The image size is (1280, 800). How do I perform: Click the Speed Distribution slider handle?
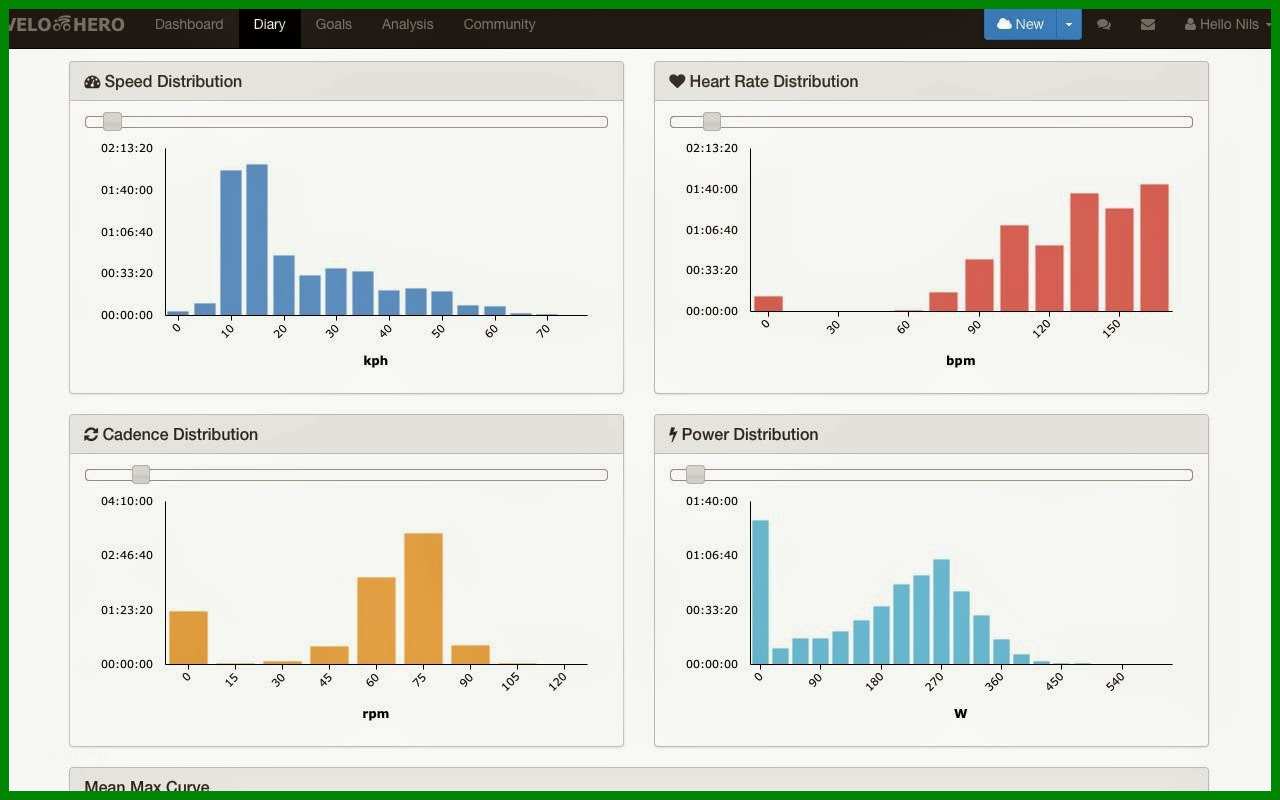click(113, 121)
